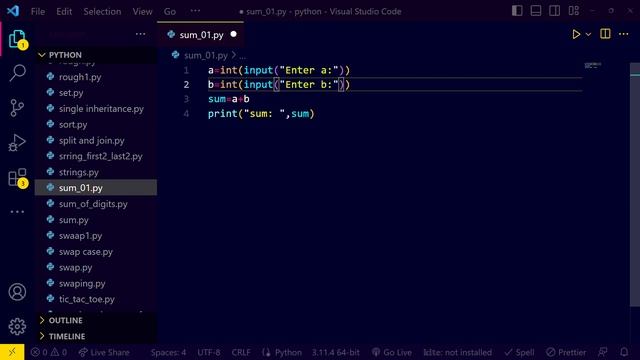Viewport: 640px width, 360px height.
Task: Open single inheritance.py file
Action: coord(96,109)
